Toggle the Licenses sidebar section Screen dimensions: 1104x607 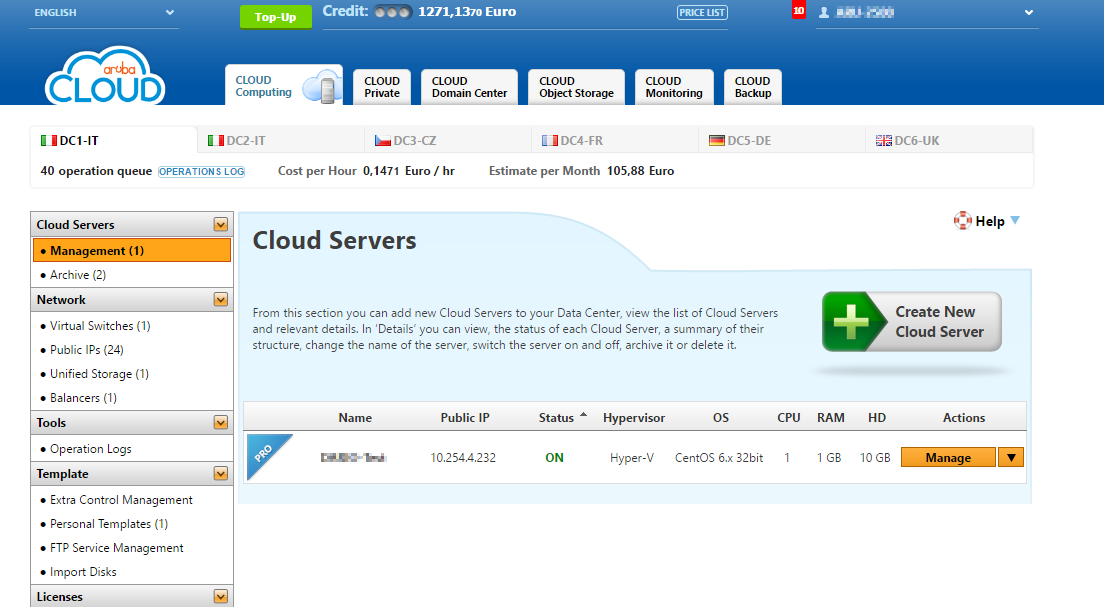(221, 596)
